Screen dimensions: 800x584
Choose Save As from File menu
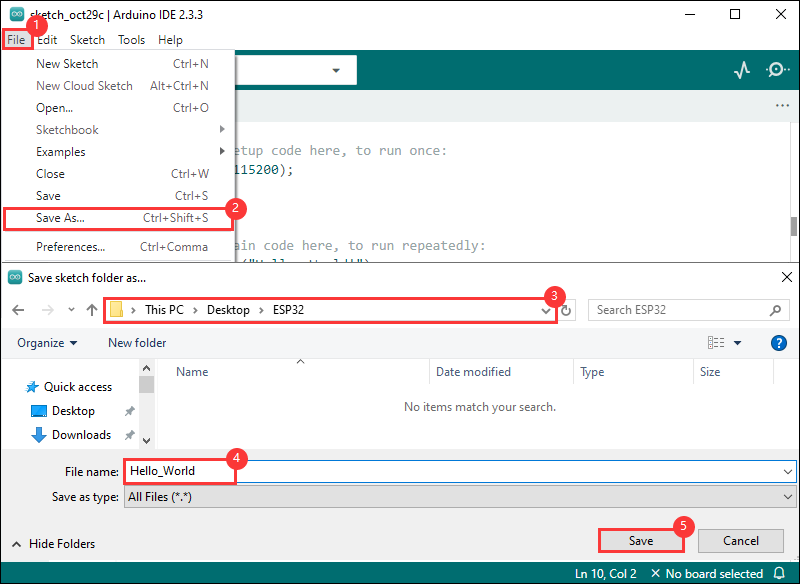[x=60, y=217]
